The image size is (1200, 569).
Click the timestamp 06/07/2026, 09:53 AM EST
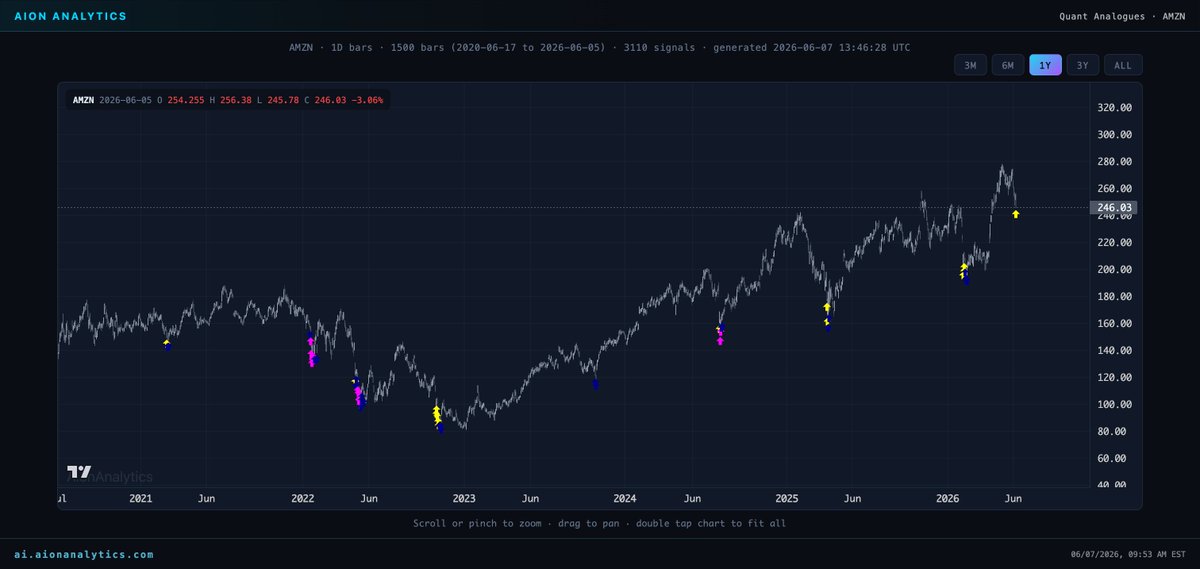tap(1126, 554)
